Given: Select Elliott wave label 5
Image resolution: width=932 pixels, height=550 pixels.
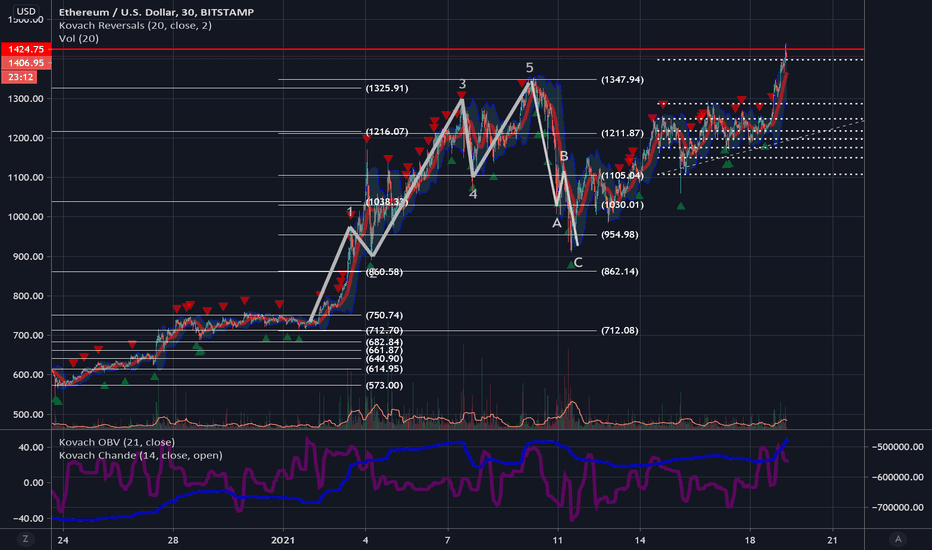Looking at the screenshot, I should (x=530, y=68).
